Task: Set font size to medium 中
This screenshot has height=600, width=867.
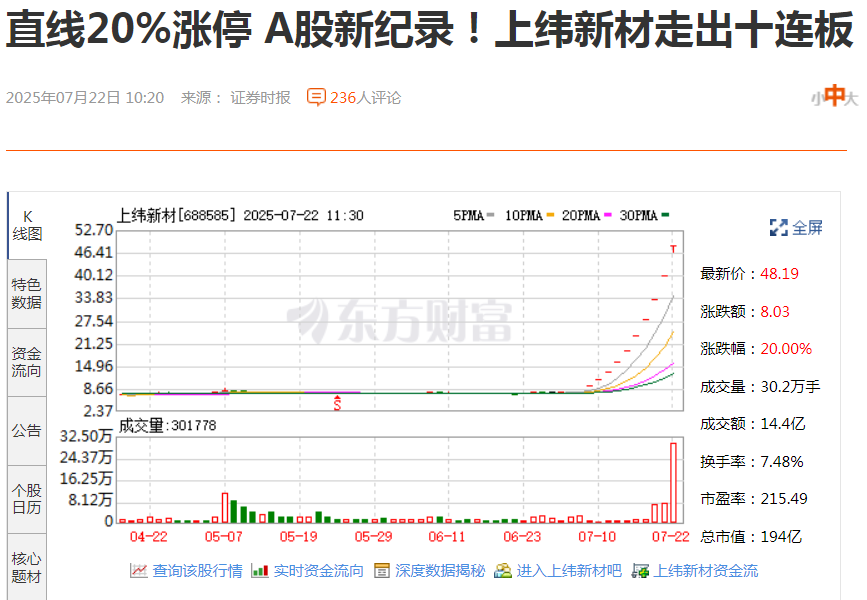Action: [x=834, y=95]
